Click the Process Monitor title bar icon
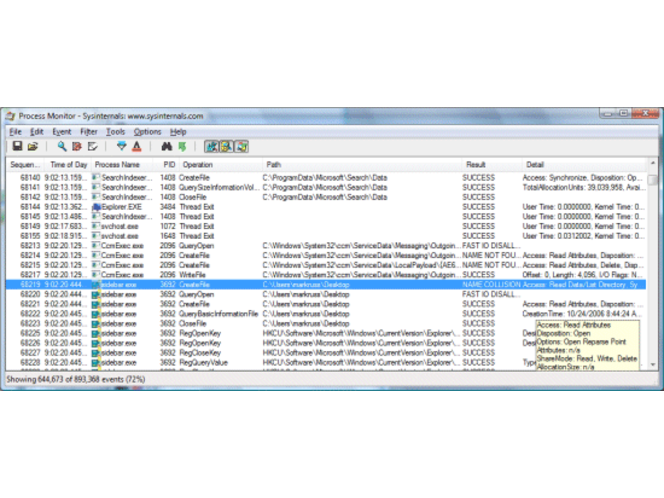 (11, 116)
